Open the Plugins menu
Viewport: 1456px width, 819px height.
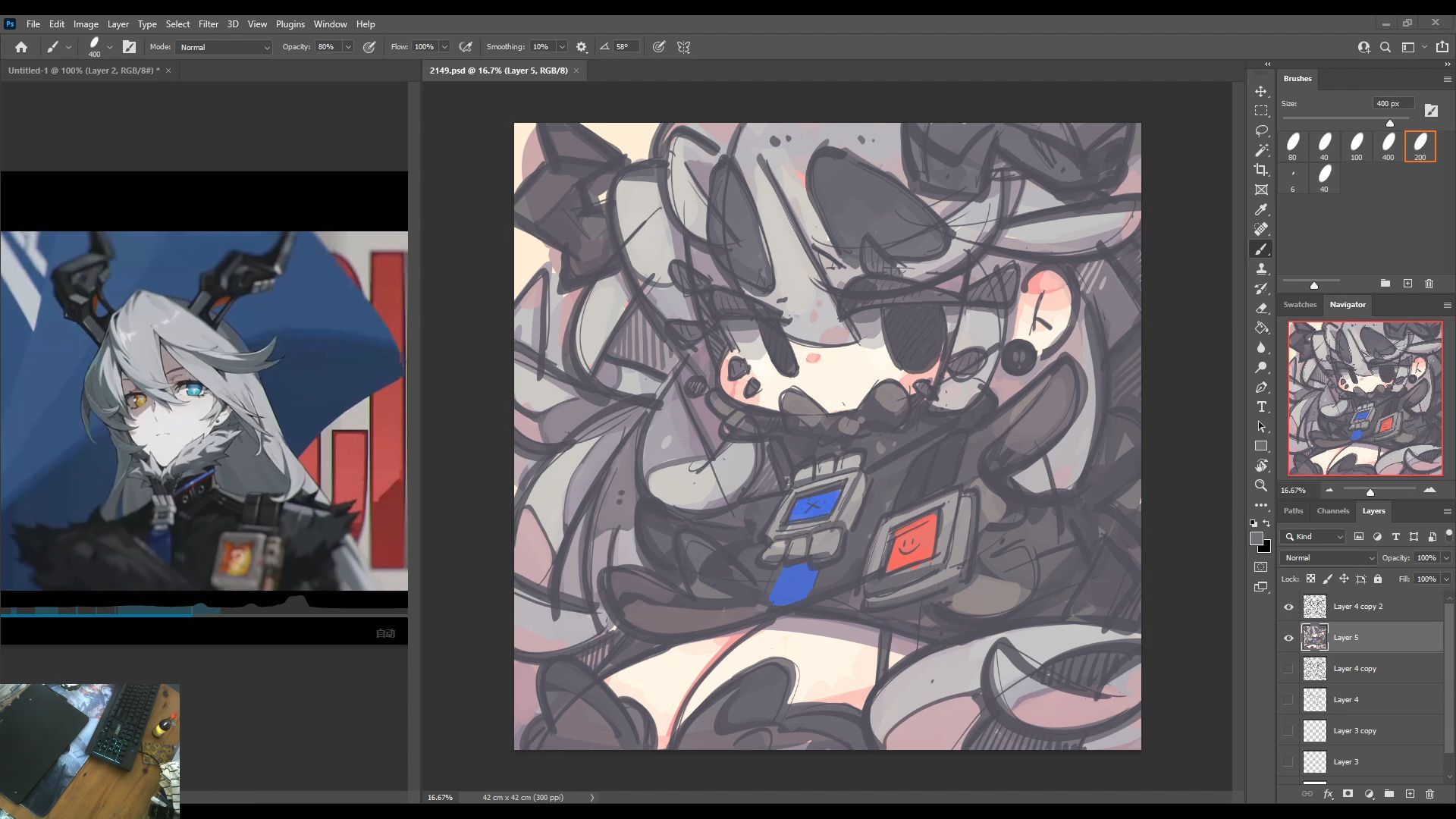point(290,24)
